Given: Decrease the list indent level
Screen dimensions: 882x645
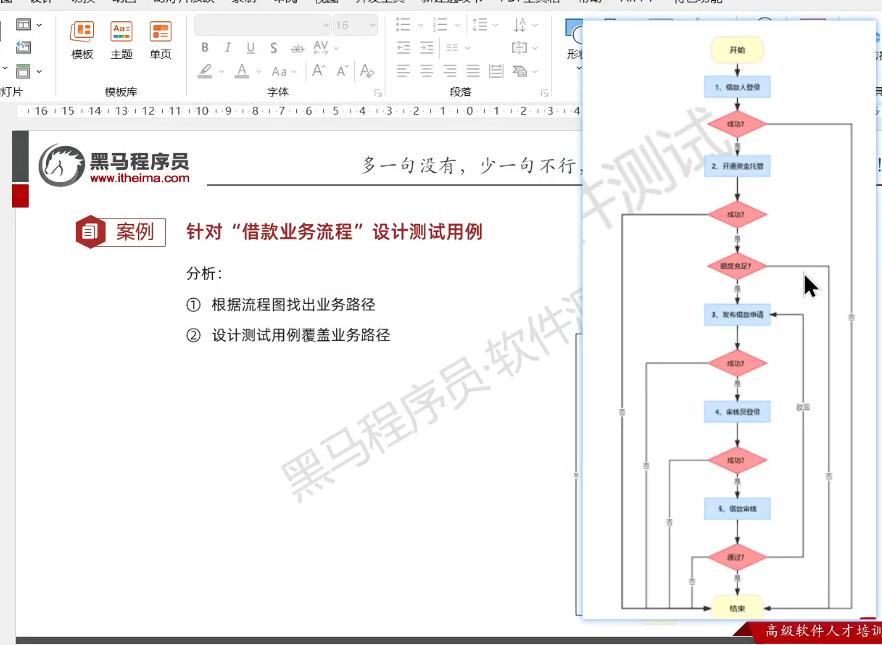Looking at the screenshot, I should pyautogui.click(x=403, y=48).
